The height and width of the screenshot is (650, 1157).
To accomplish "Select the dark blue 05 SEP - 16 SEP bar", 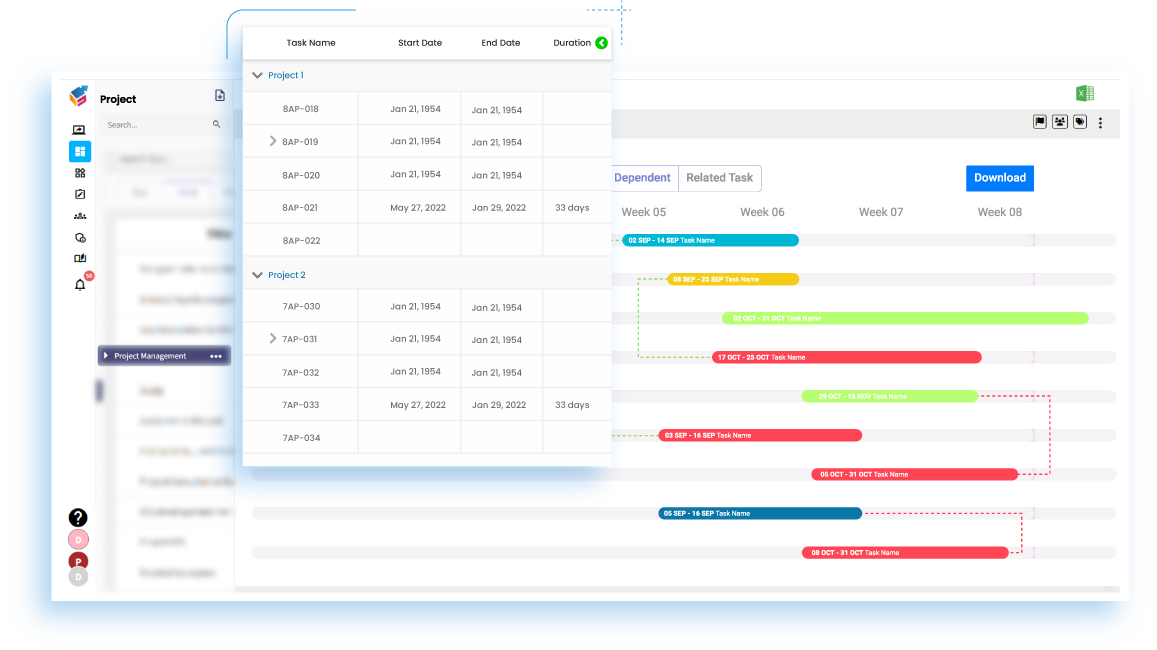I will (x=760, y=514).
